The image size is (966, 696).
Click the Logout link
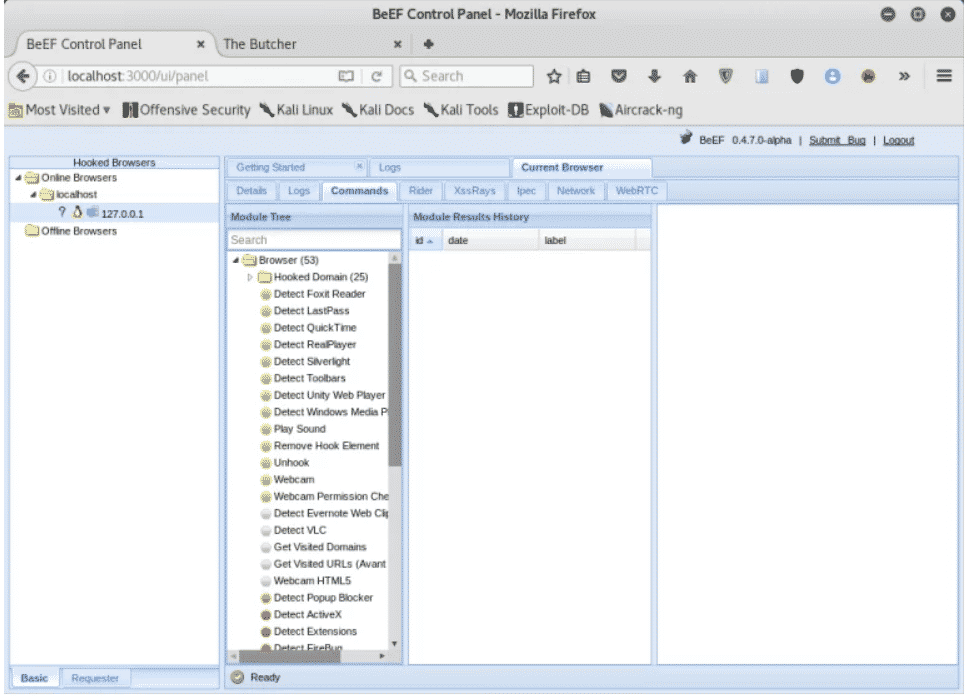coord(898,141)
